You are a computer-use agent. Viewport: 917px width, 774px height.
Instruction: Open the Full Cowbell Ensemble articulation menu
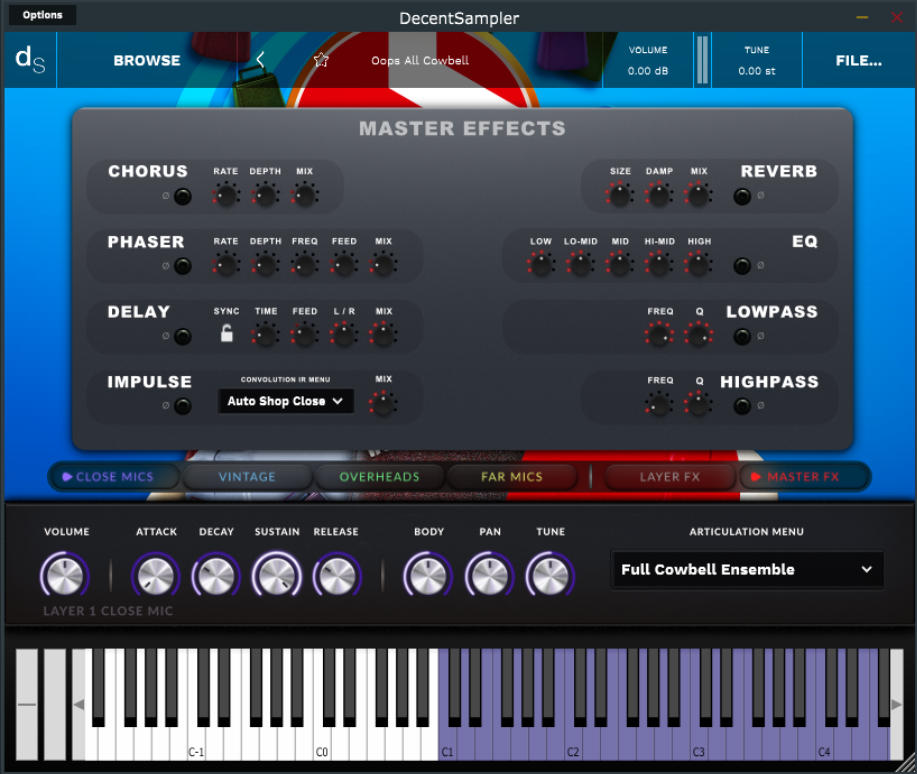[x=747, y=570]
